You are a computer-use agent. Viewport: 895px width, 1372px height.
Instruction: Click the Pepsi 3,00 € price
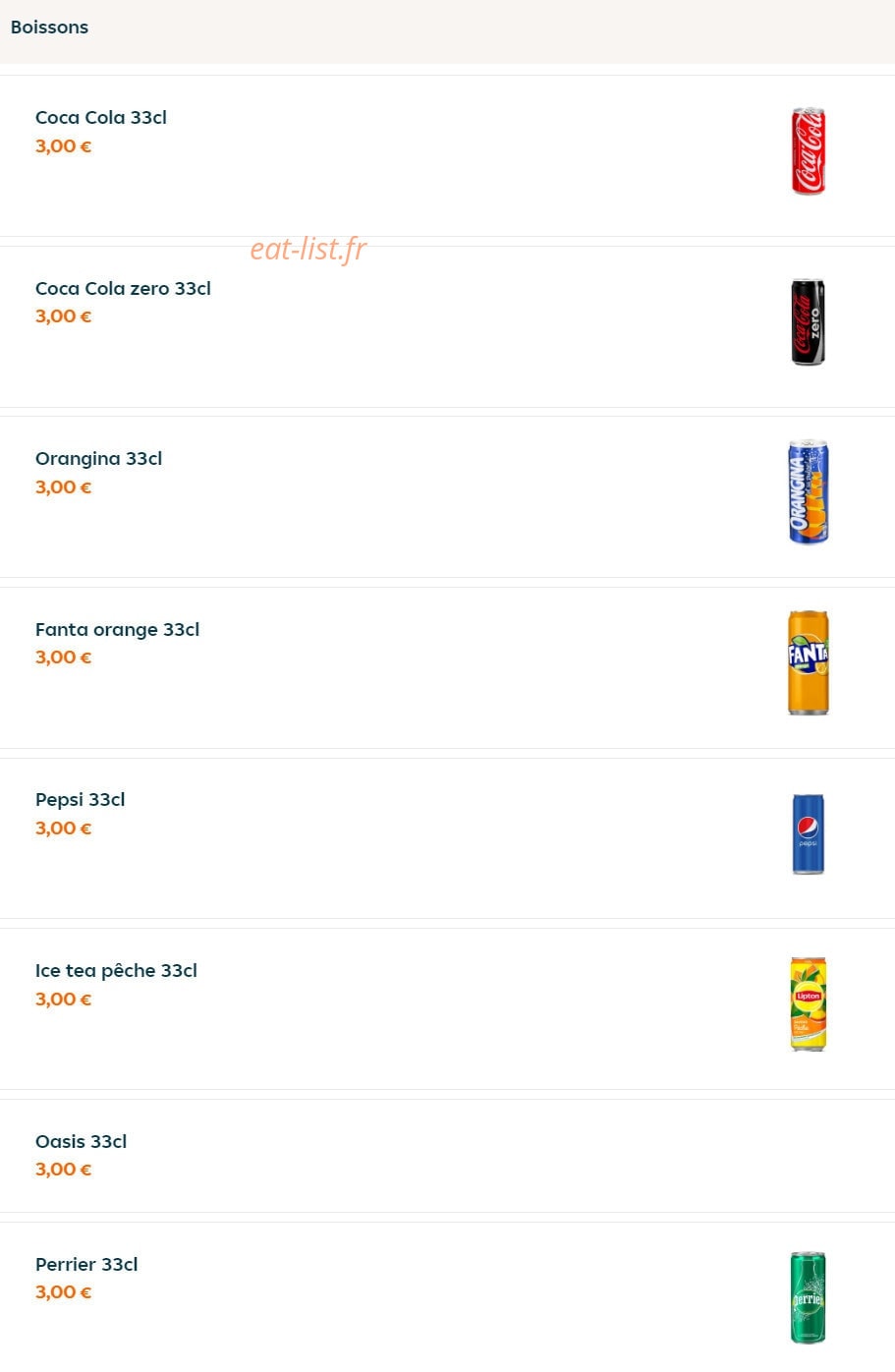pyautogui.click(x=63, y=829)
